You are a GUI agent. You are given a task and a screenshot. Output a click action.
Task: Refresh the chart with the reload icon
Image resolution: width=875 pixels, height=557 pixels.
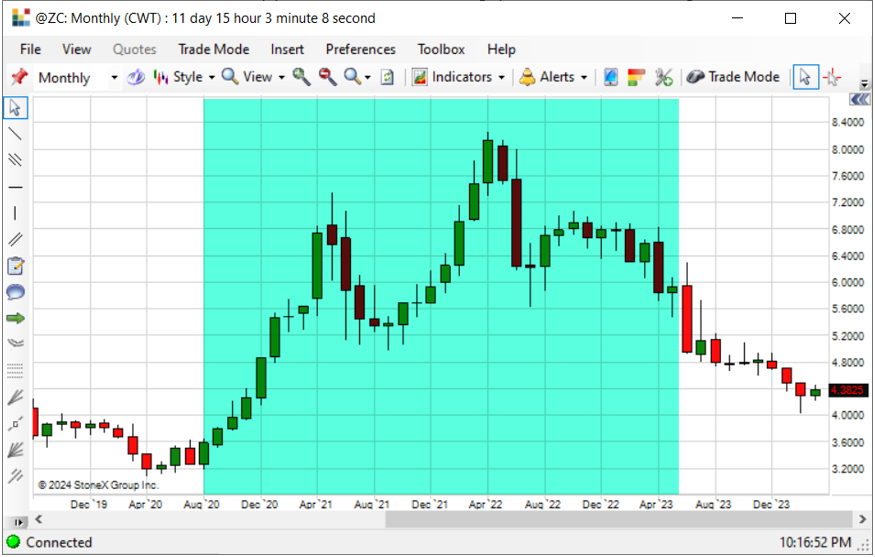[387, 77]
